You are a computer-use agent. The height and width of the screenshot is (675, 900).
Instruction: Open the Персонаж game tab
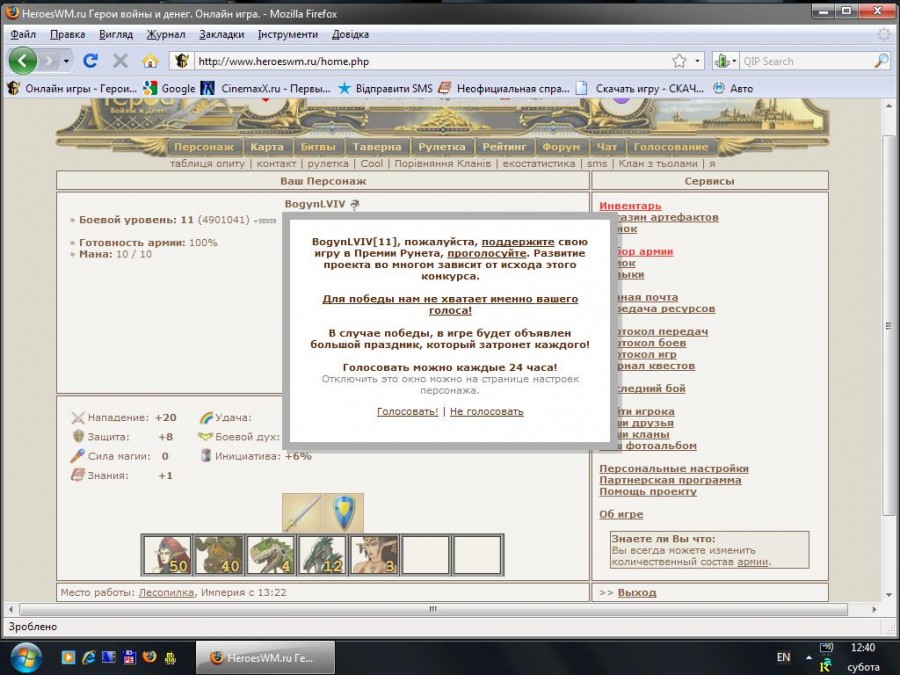click(x=204, y=146)
